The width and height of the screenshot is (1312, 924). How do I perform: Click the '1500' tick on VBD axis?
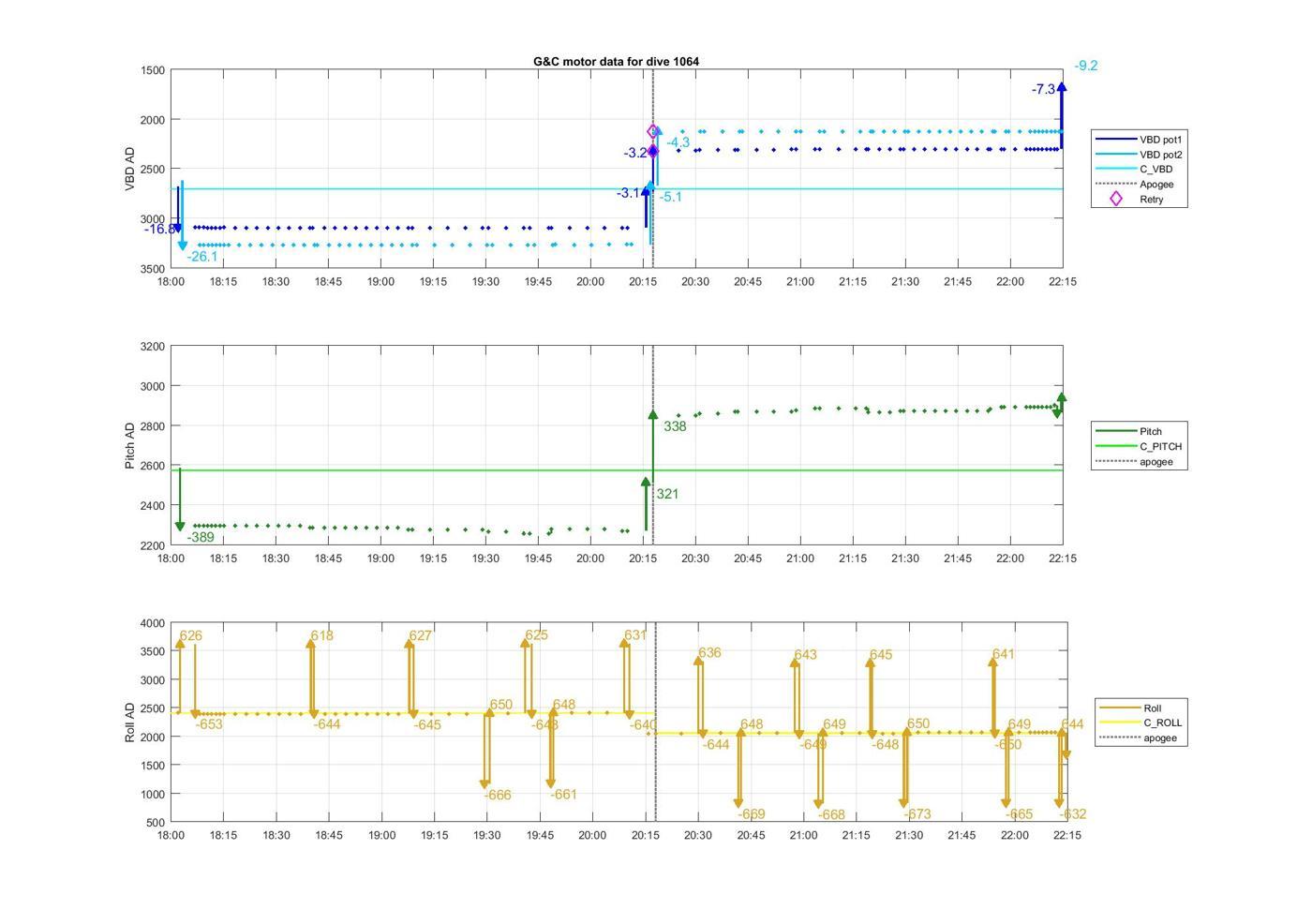click(154, 70)
